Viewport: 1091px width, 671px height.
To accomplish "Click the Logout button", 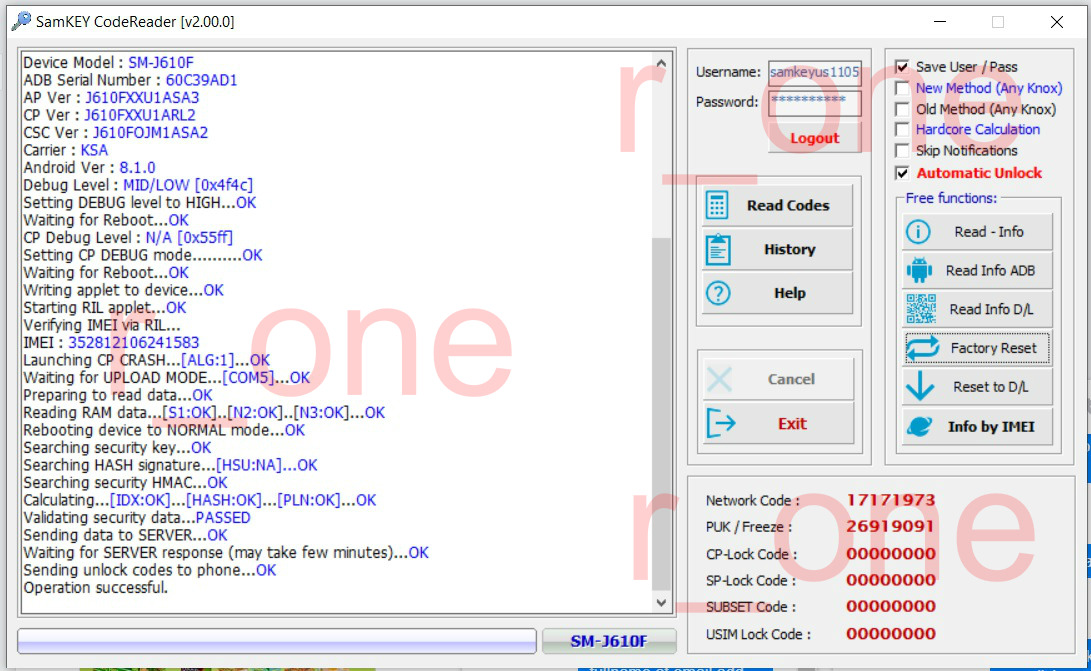I will pyautogui.click(x=814, y=138).
